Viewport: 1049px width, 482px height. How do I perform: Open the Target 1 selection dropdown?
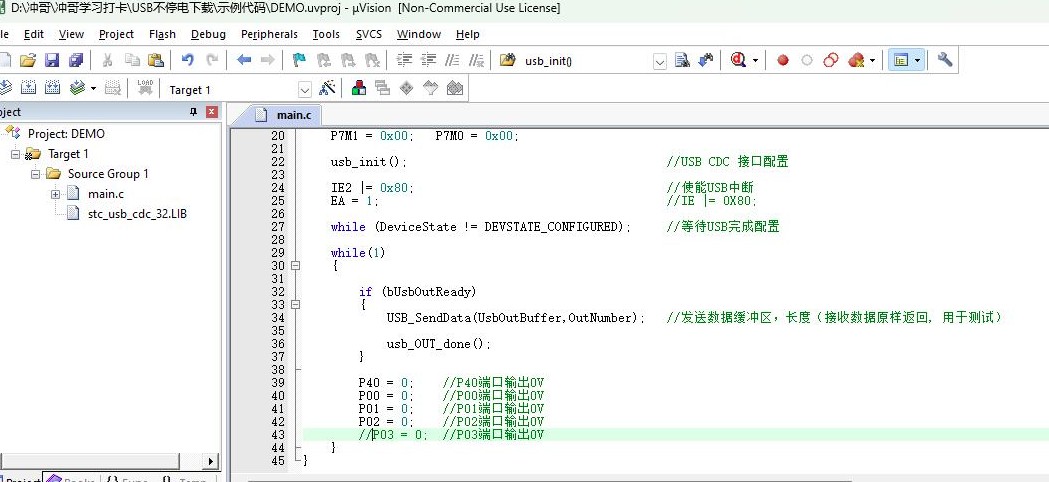coord(304,90)
